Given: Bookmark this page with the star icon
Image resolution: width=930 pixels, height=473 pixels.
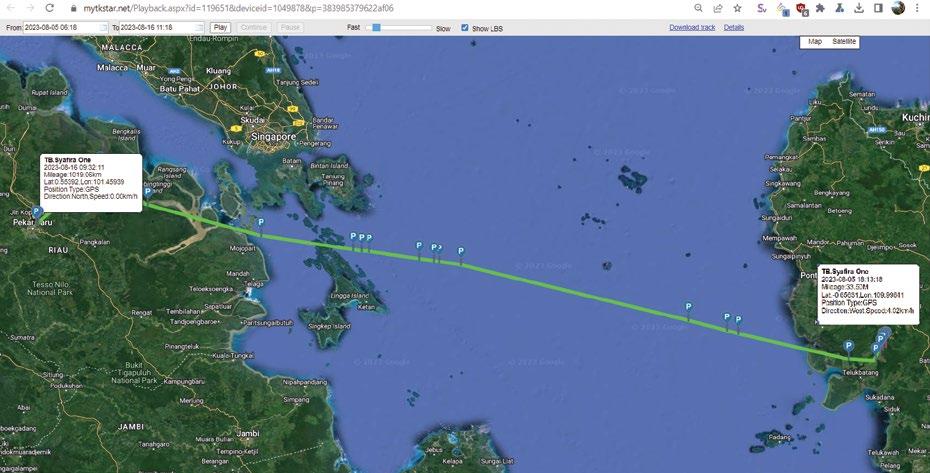Looking at the screenshot, I should point(737,8).
